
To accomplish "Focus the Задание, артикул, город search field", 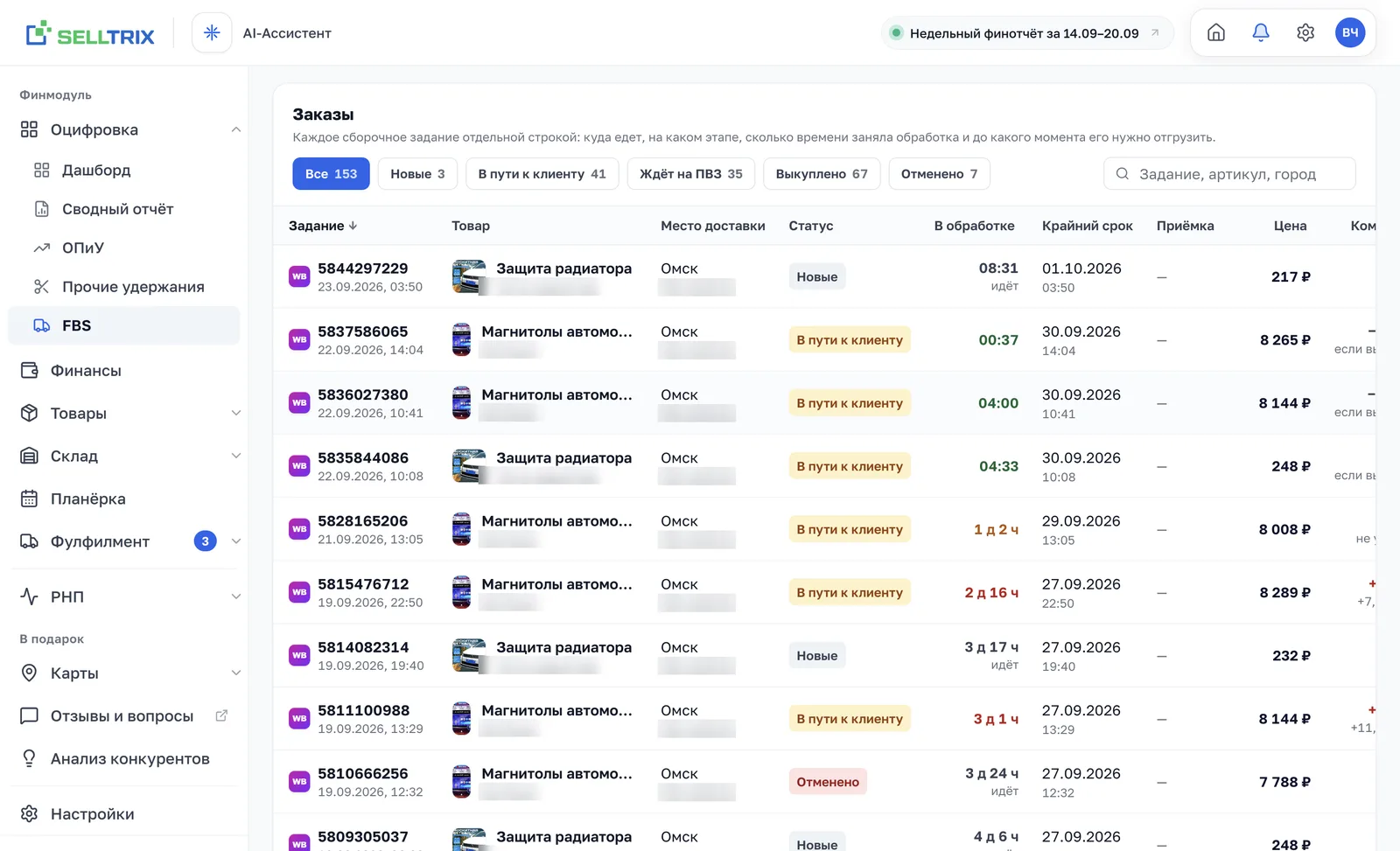I will (1229, 174).
